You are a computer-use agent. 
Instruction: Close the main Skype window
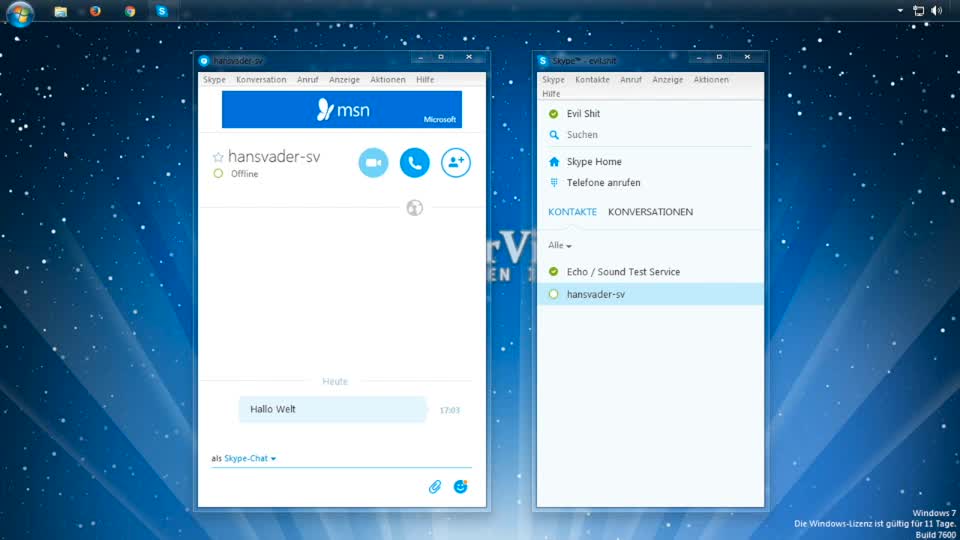coord(748,58)
